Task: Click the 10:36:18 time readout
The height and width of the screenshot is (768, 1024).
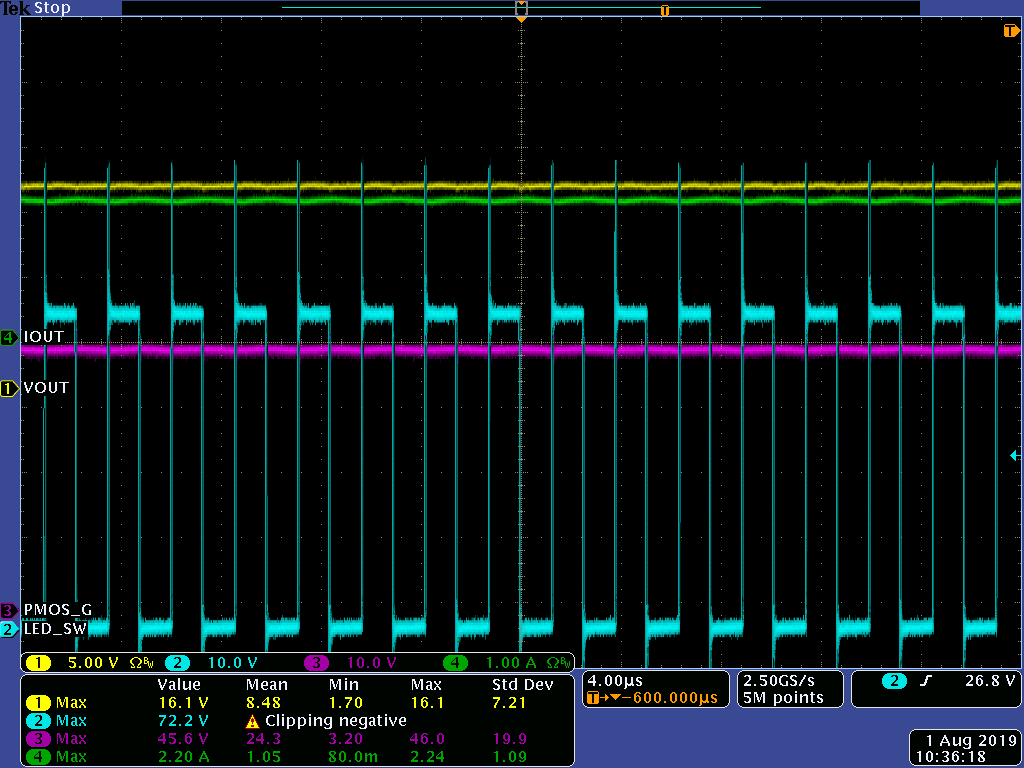Action: coord(950,757)
